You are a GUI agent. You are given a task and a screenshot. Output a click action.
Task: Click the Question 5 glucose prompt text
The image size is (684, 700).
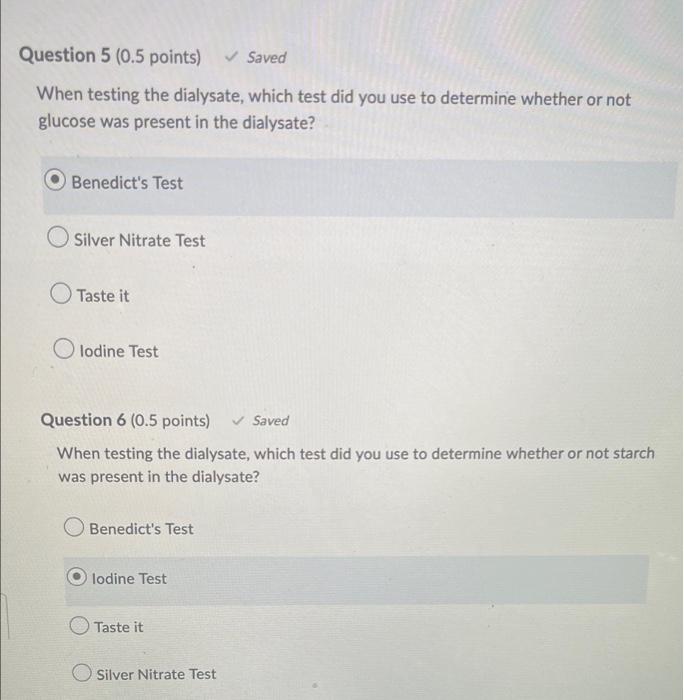point(334,108)
